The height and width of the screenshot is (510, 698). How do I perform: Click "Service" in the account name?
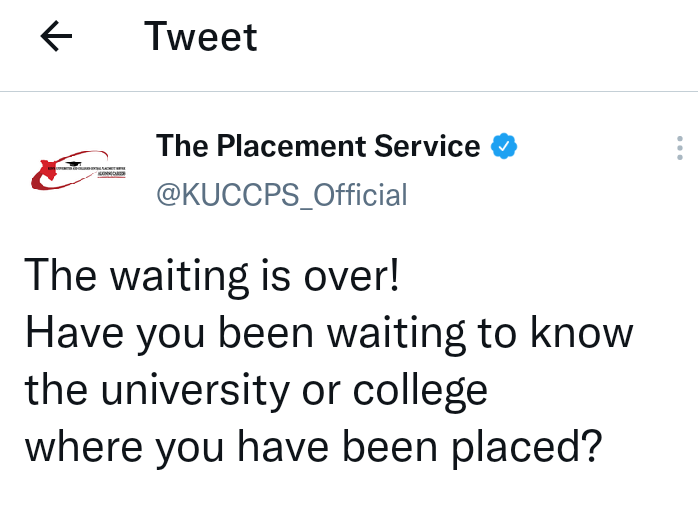tap(427, 147)
